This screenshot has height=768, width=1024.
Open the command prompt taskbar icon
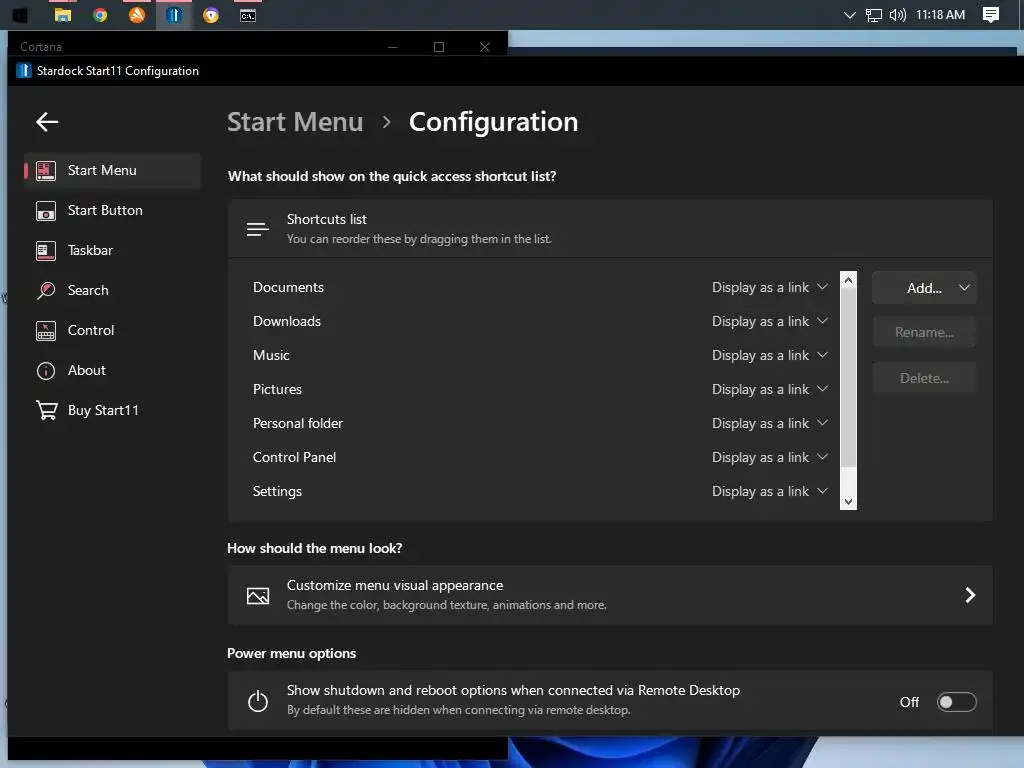248,15
